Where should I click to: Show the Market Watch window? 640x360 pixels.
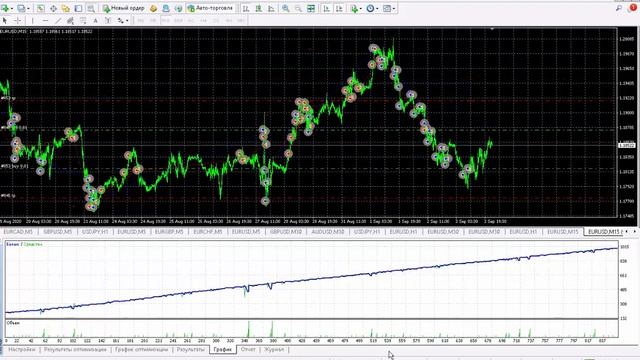[x=41, y=8]
